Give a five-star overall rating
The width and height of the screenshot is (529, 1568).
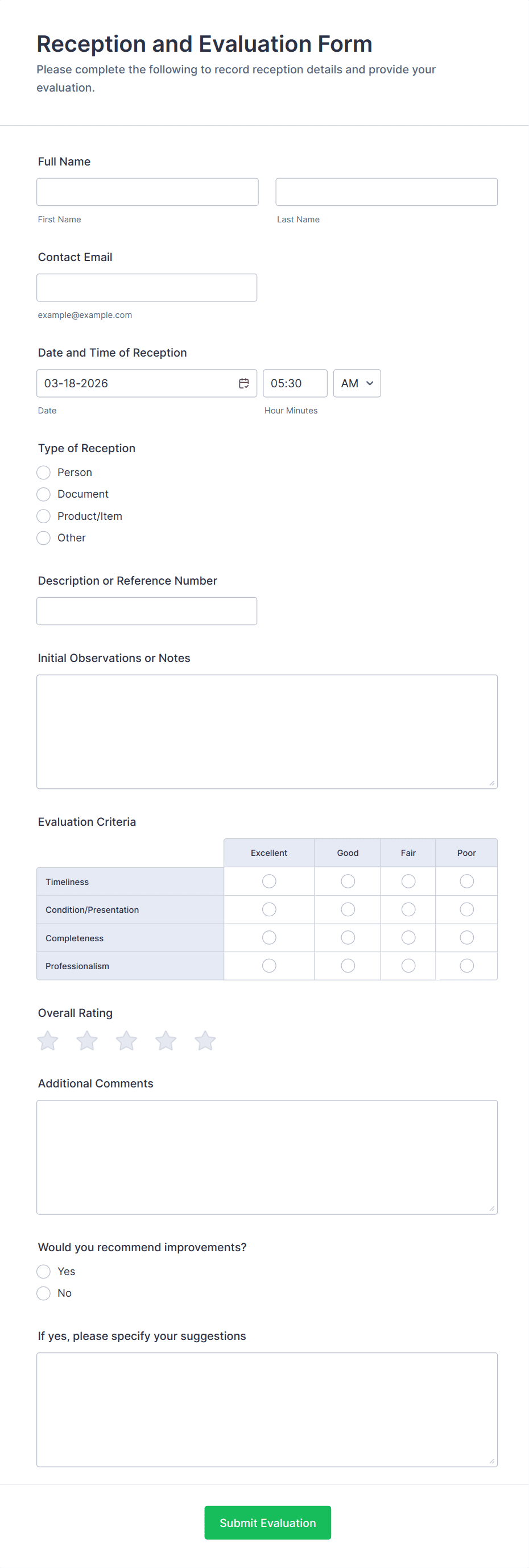[x=205, y=1041]
